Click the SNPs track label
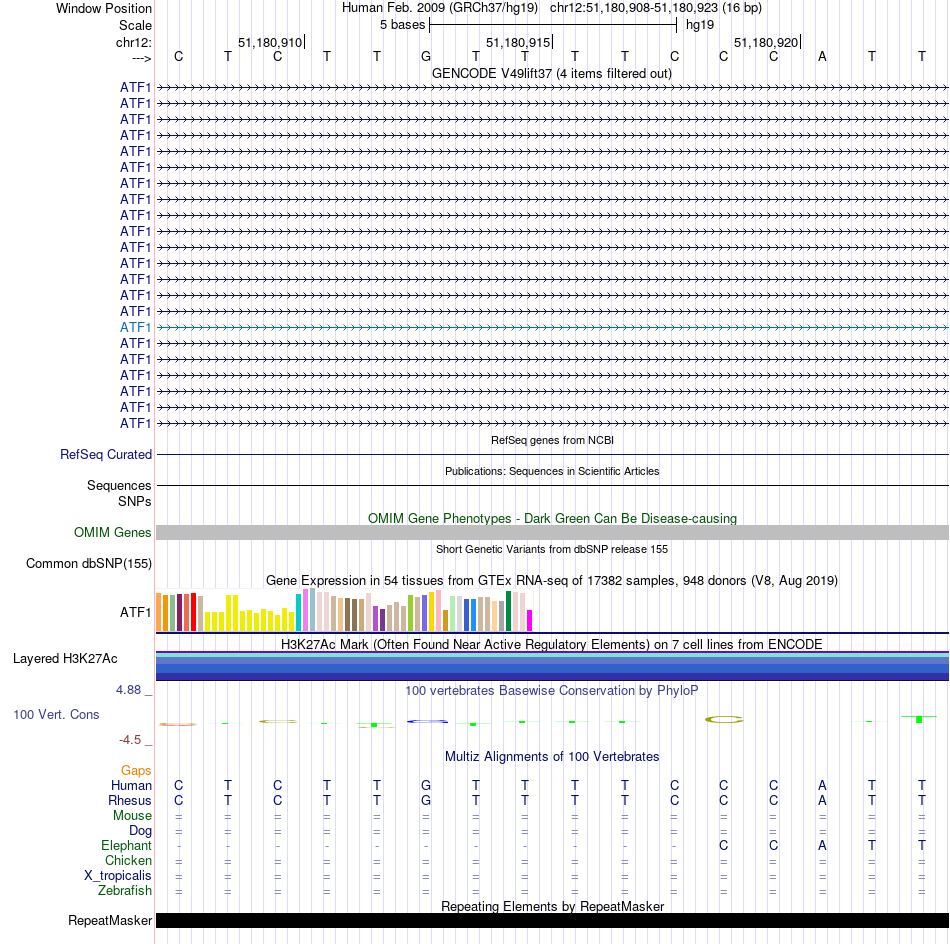The width and height of the screenshot is (950, 944). pyautogui.click(x=135, y=501)
